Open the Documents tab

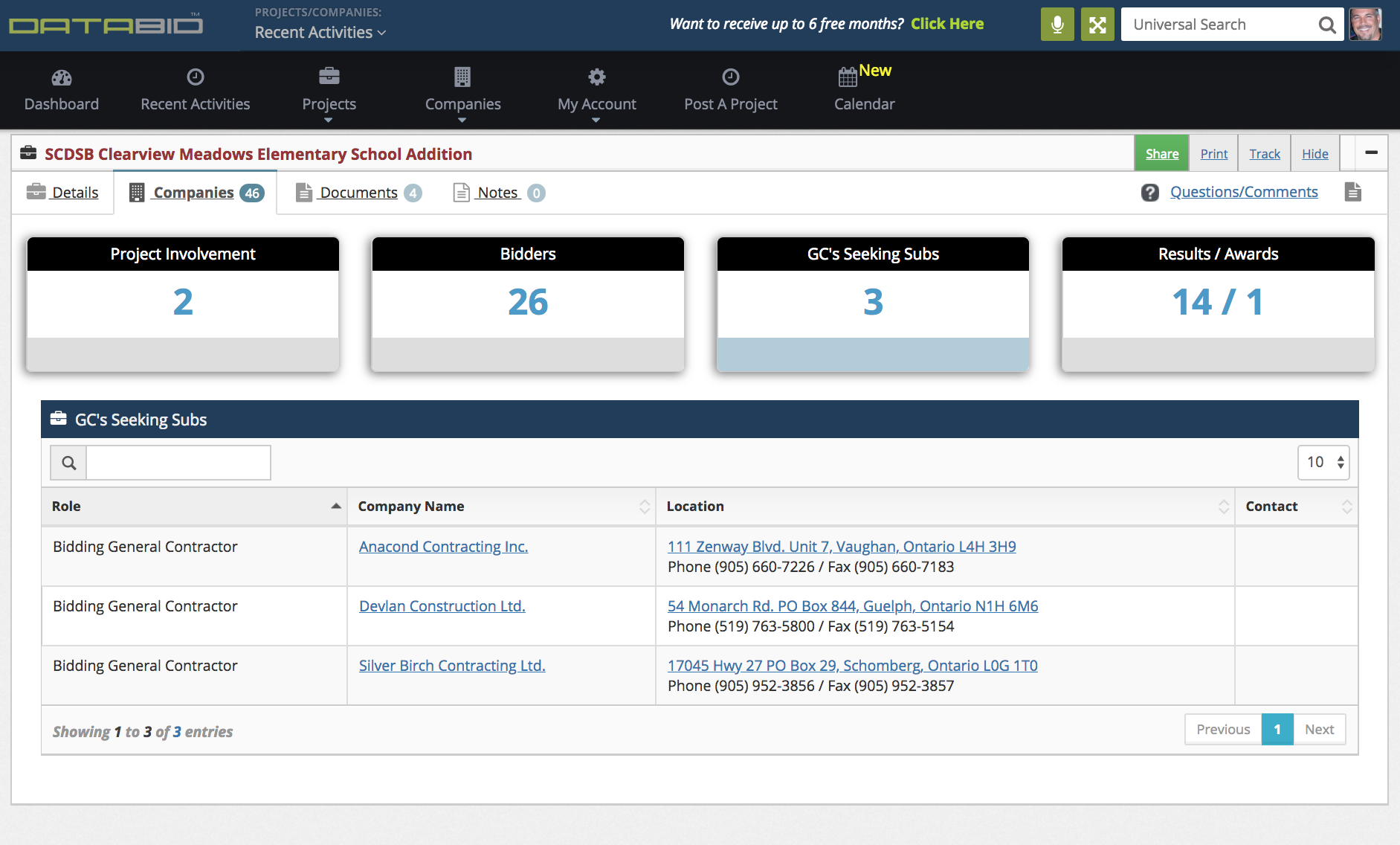358,193
